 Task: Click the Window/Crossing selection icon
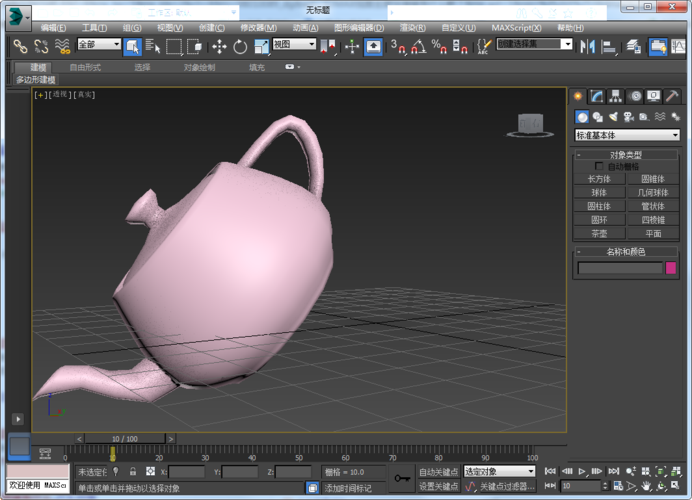(195, 46)
